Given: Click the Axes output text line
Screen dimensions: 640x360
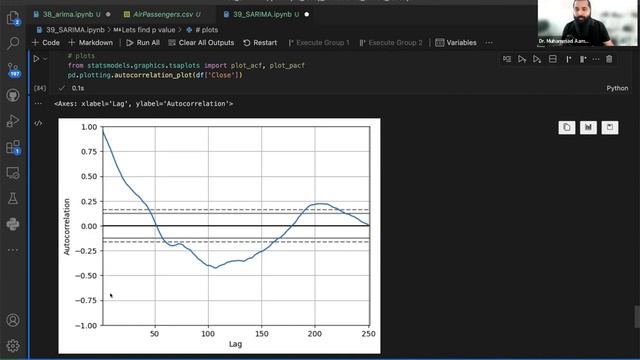Looking at the screenshot, I should tap(143, 104).
